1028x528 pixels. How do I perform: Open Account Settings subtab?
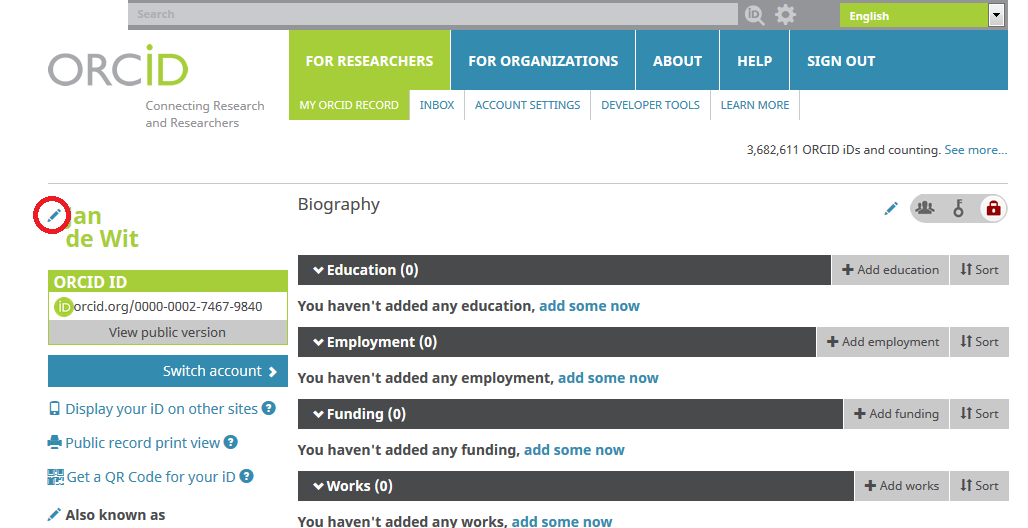pos(527,105)
